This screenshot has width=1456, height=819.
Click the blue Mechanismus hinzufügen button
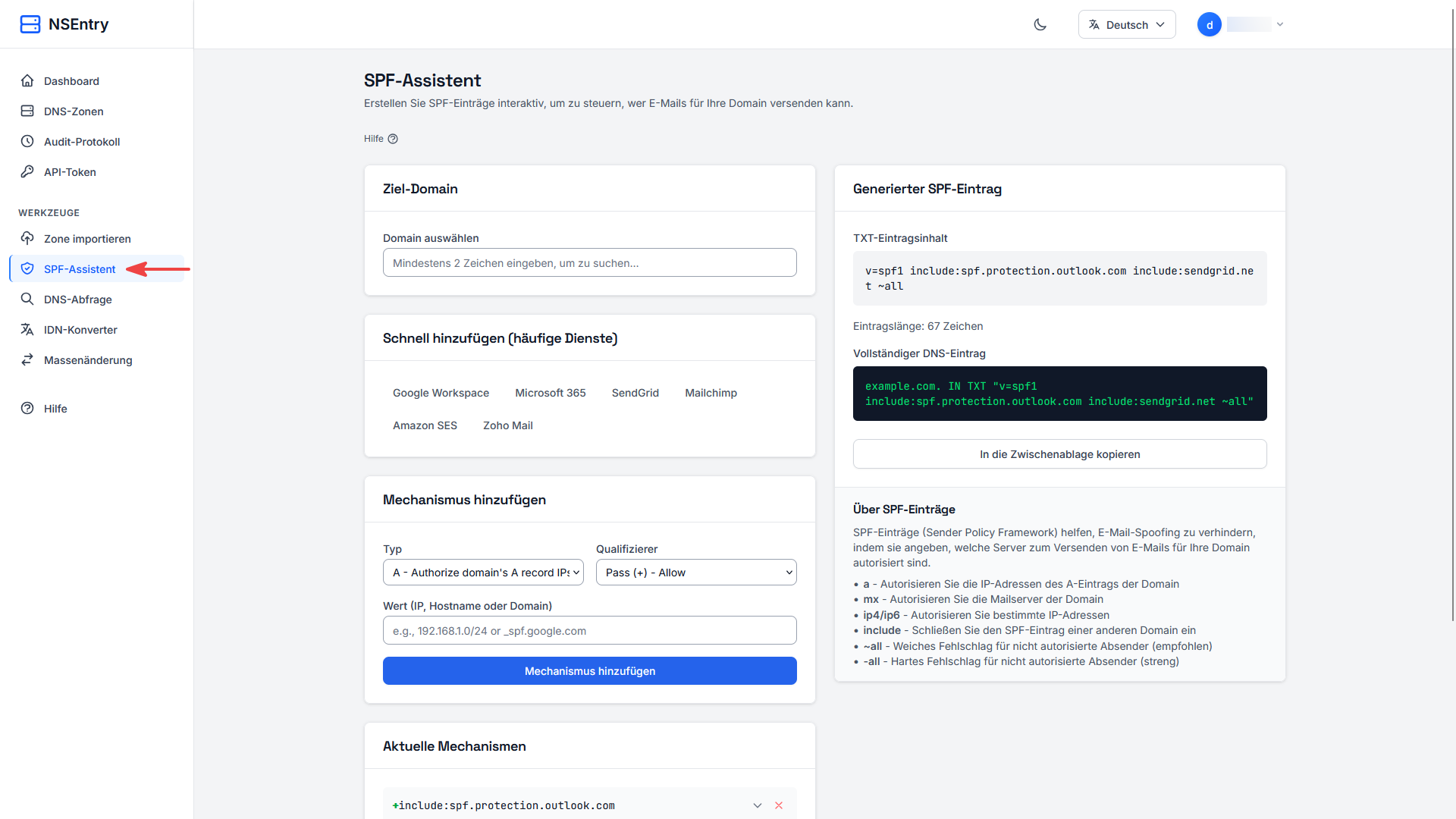pyautogui.click(x=590, y=671)
